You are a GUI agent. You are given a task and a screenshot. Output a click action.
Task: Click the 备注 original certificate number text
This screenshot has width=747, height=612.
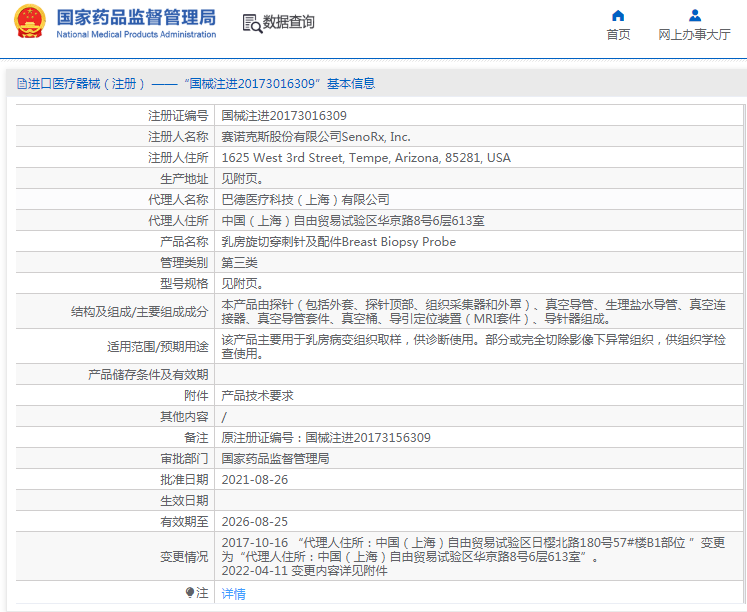326,438
